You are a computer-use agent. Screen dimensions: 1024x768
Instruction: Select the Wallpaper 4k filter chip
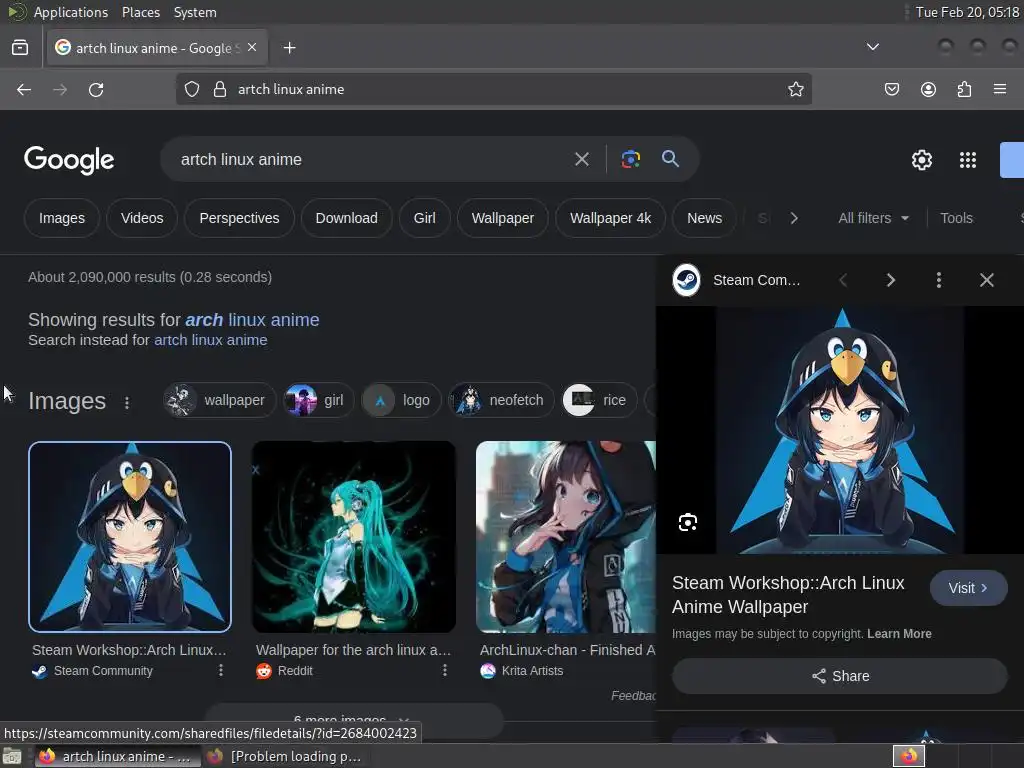(x=610, y=218)
